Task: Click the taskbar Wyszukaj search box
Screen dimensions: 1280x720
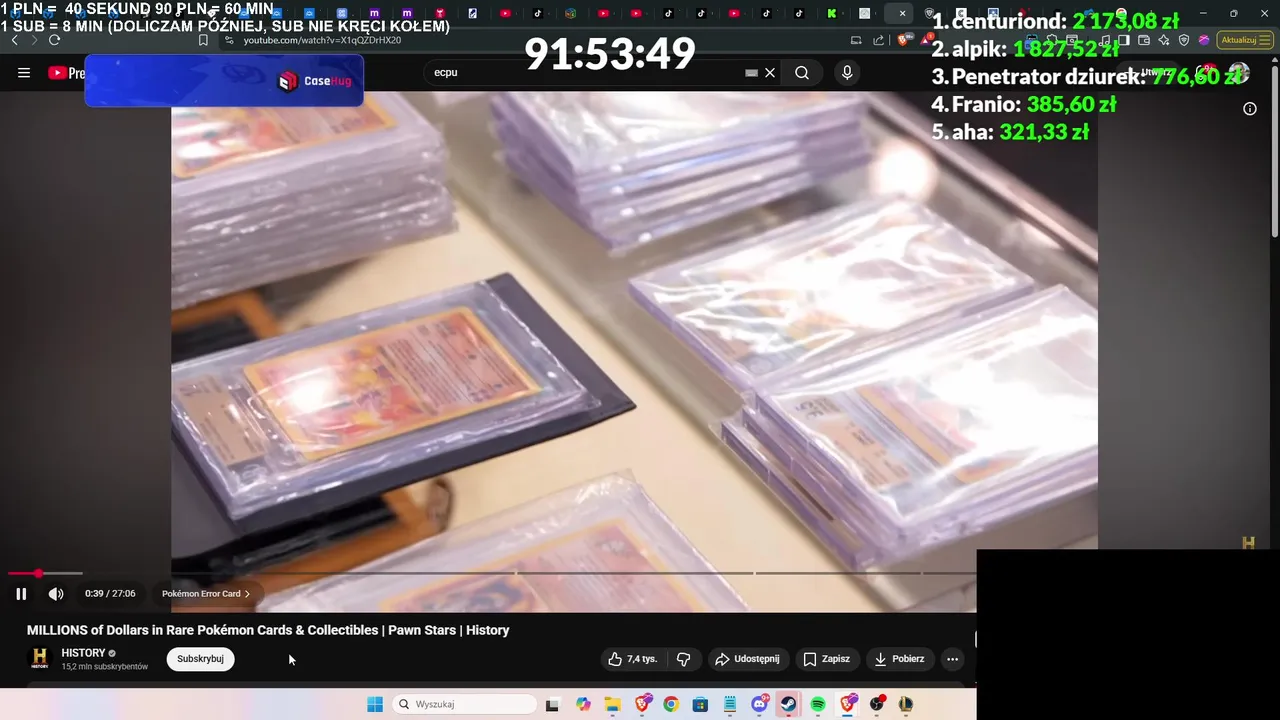Action: (x=465, y=704)
